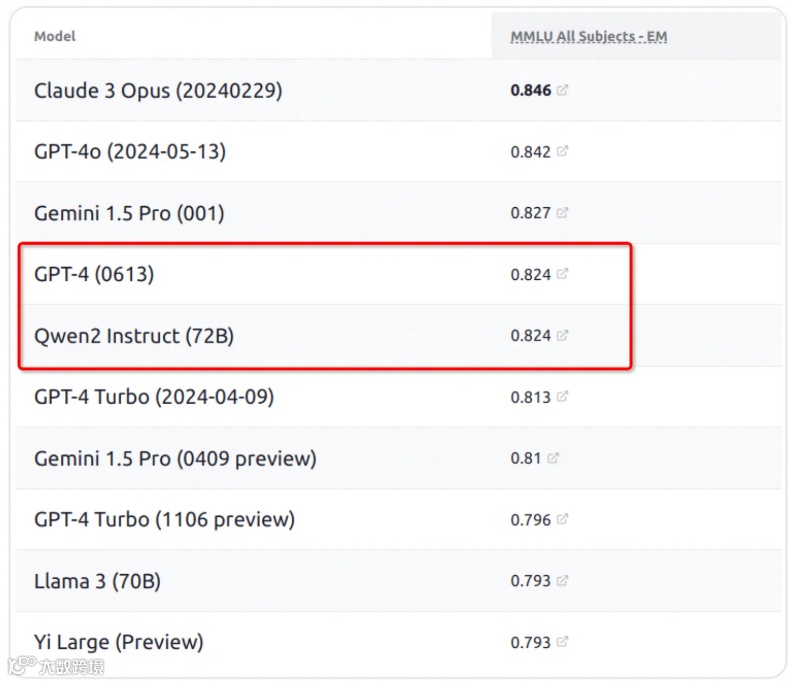The width and height of the screenshot is (795, 682).
Task: Open external link icon beside GPT-4 Turbo (1106 preview) score
Action: click(x=562, y=519)
